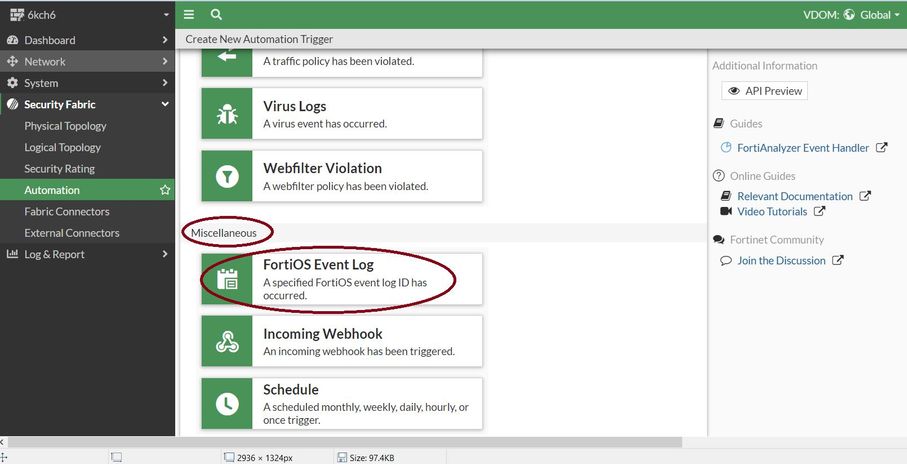The image size is (907, 464).
Task: Click the Create New Automation Trigger title
Action: coord(259,39)
